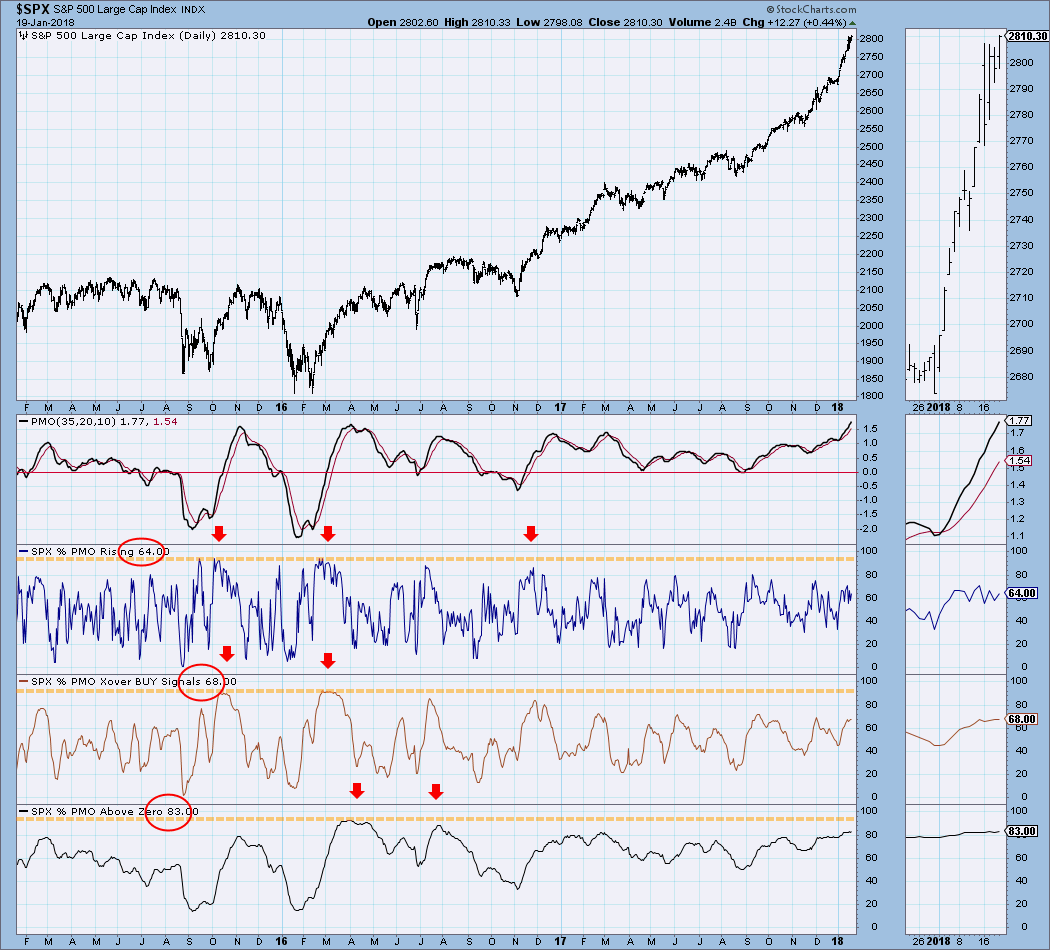Click the 2810.30 last-price tag in zoom panel
This screenshot has width=1050, height=950.
[x=1028, y=36]
